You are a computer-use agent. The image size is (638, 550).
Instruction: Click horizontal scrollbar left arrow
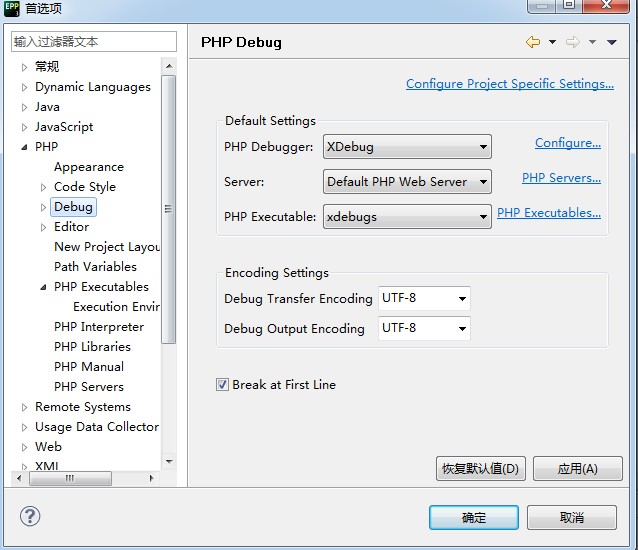pos(19,478)
